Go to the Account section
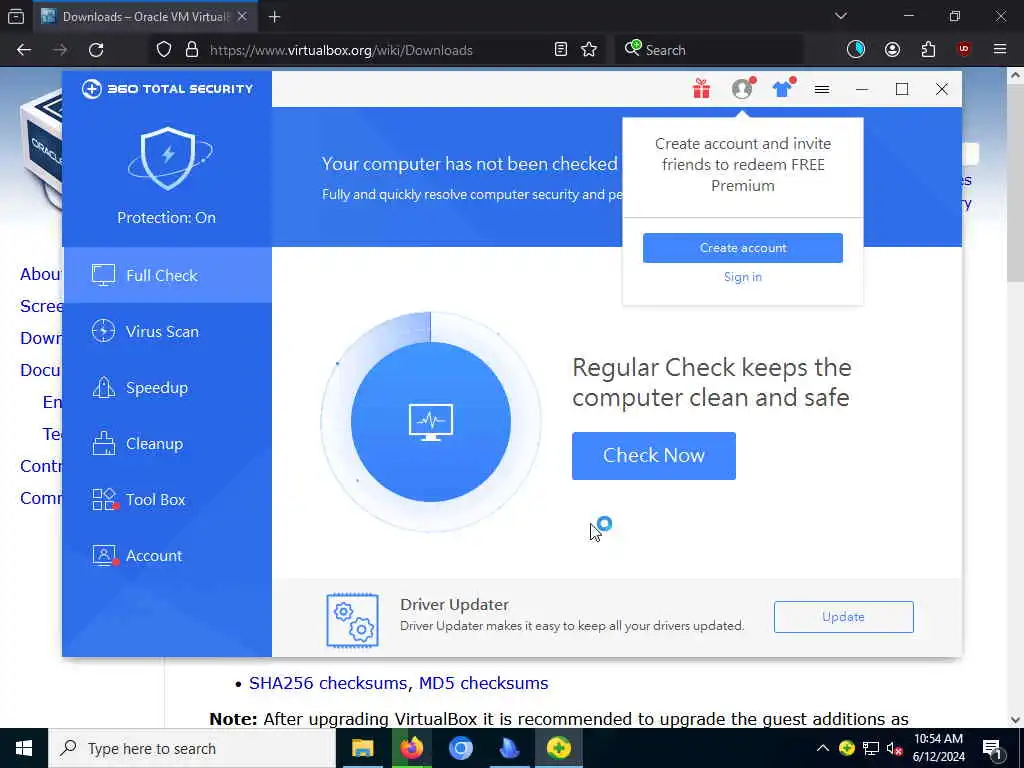Viewport: 1024px width, 768px height. click(x=167, y=556)
